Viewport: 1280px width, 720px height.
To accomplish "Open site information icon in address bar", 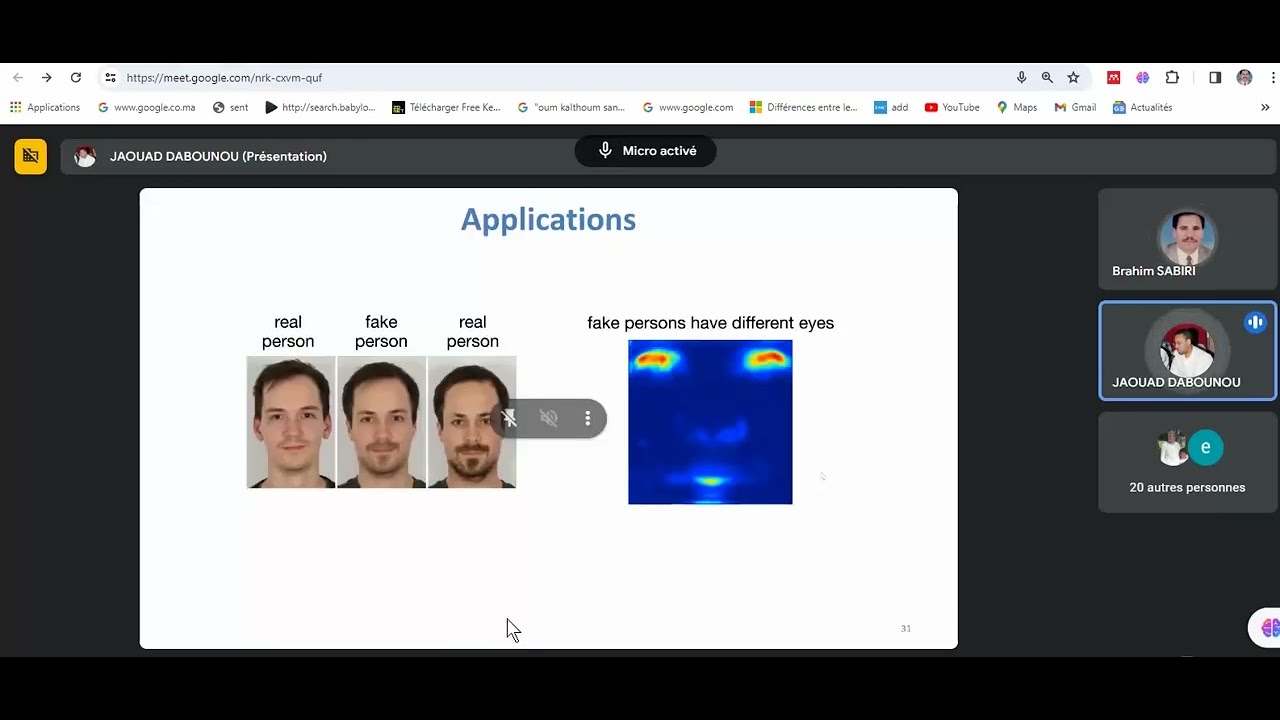I will [110, 77].
